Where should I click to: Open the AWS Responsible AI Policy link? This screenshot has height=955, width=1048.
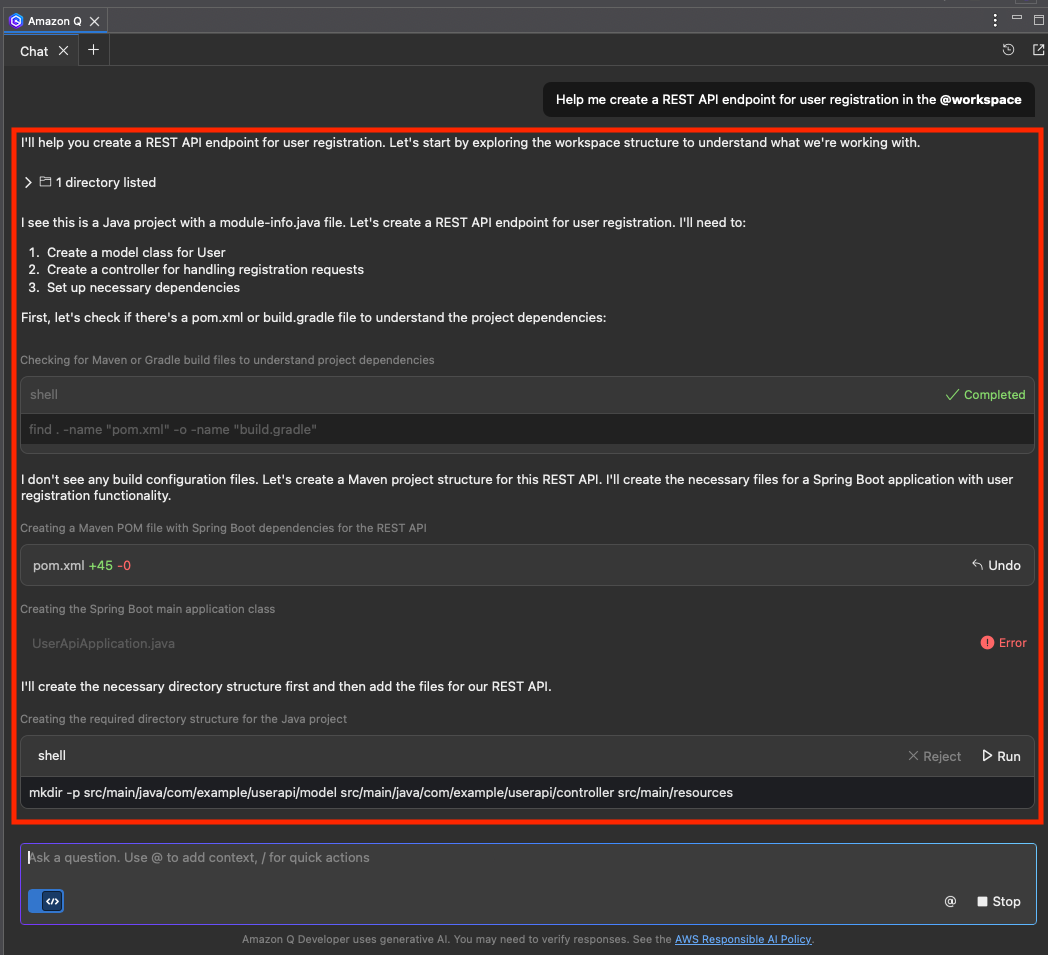[x=743, y=939]
